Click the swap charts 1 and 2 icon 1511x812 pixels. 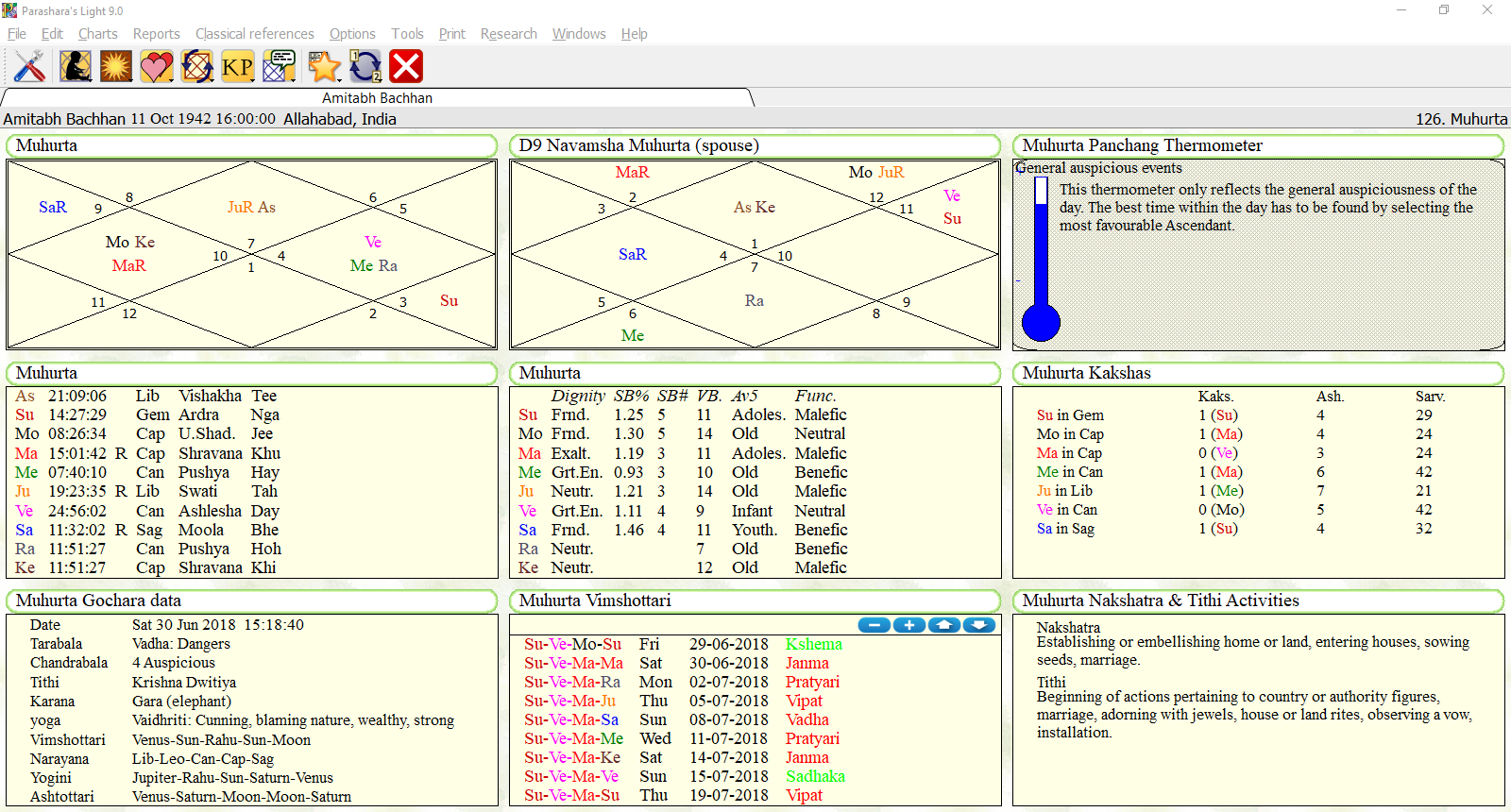click(365, 66)
